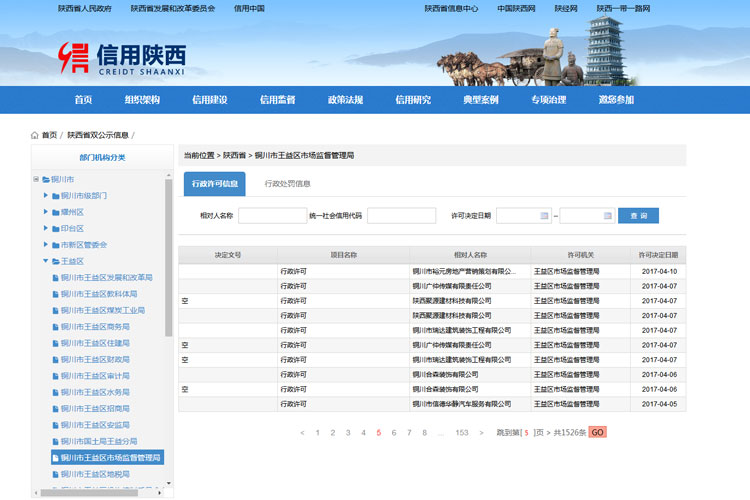Expand the 市新区管委会 folder
750x500 pixels.
(x=46, y=245)
